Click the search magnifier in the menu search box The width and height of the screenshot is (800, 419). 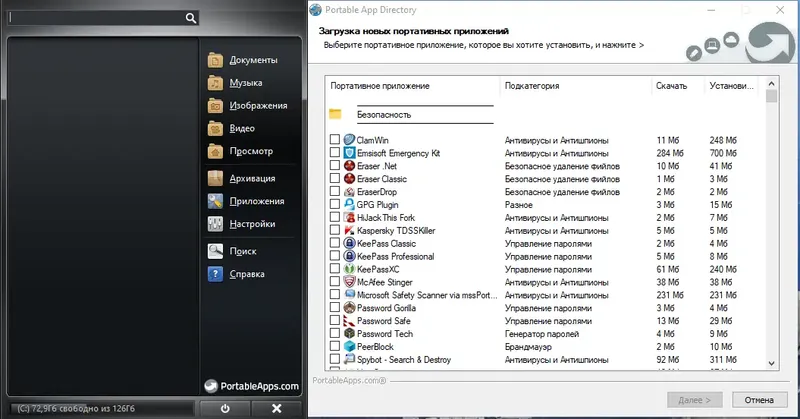click(x=191, y=18)
